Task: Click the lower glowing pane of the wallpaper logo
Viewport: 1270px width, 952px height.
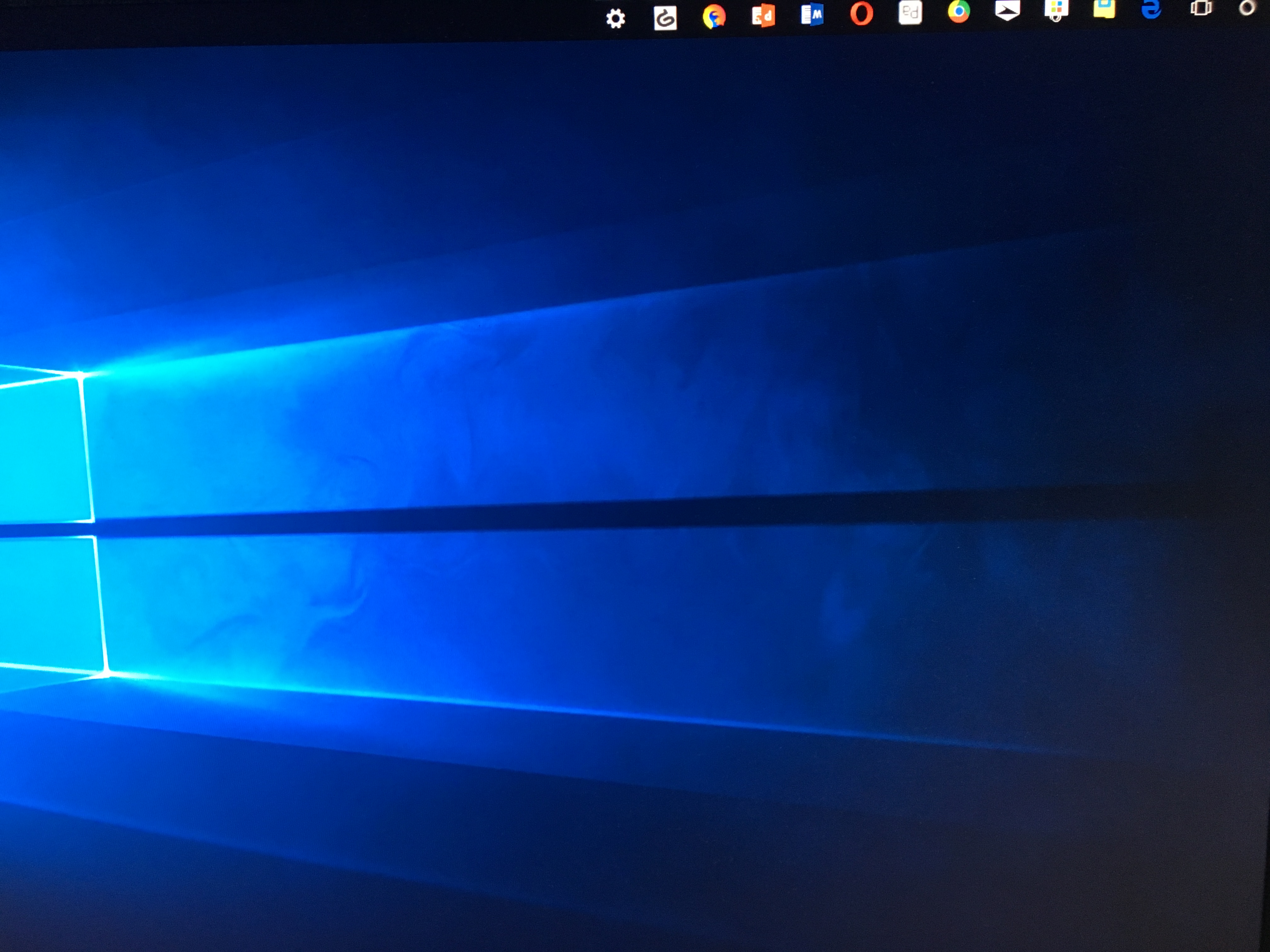Action: click(x=46, y=603)
